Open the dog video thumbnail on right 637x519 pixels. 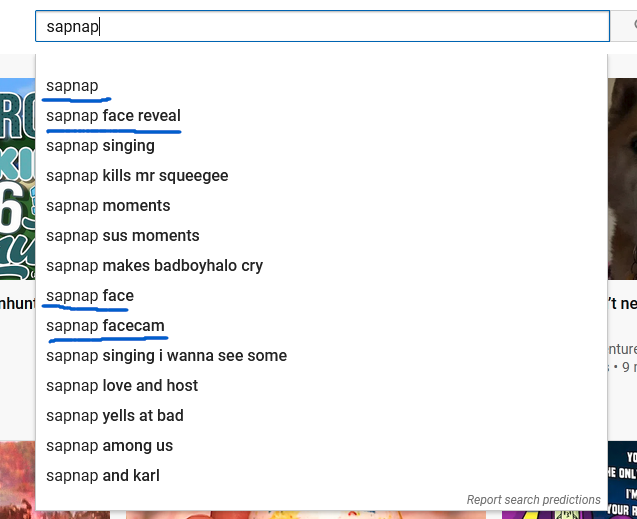tap(622, 179)
